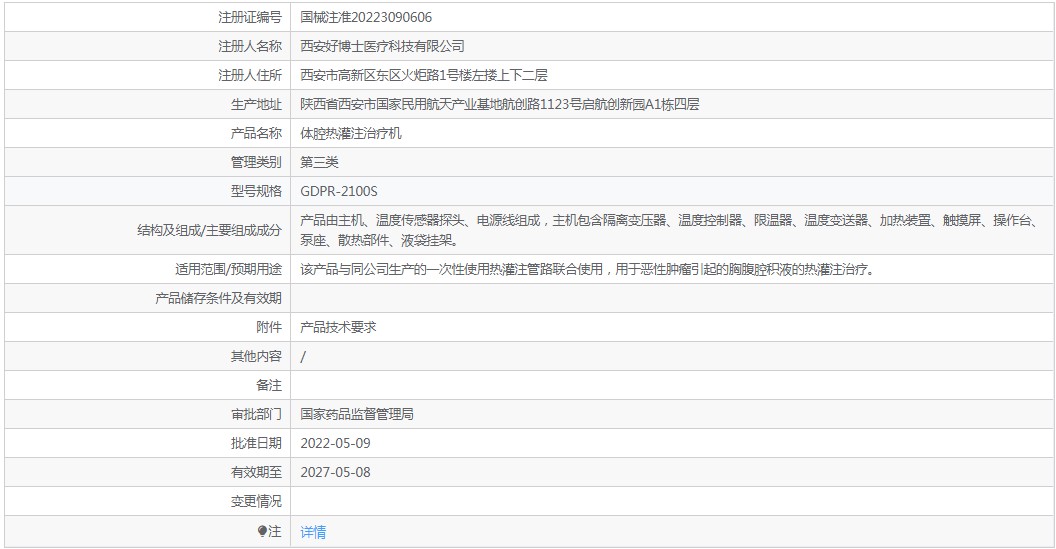Click the 附件 label

point(269,327)
